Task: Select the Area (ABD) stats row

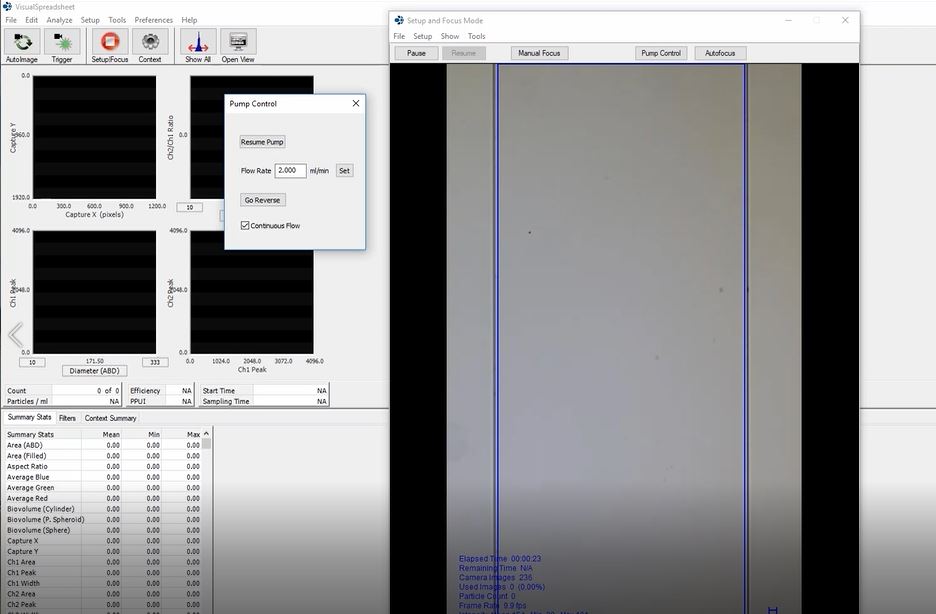Action: click(103, 445)
